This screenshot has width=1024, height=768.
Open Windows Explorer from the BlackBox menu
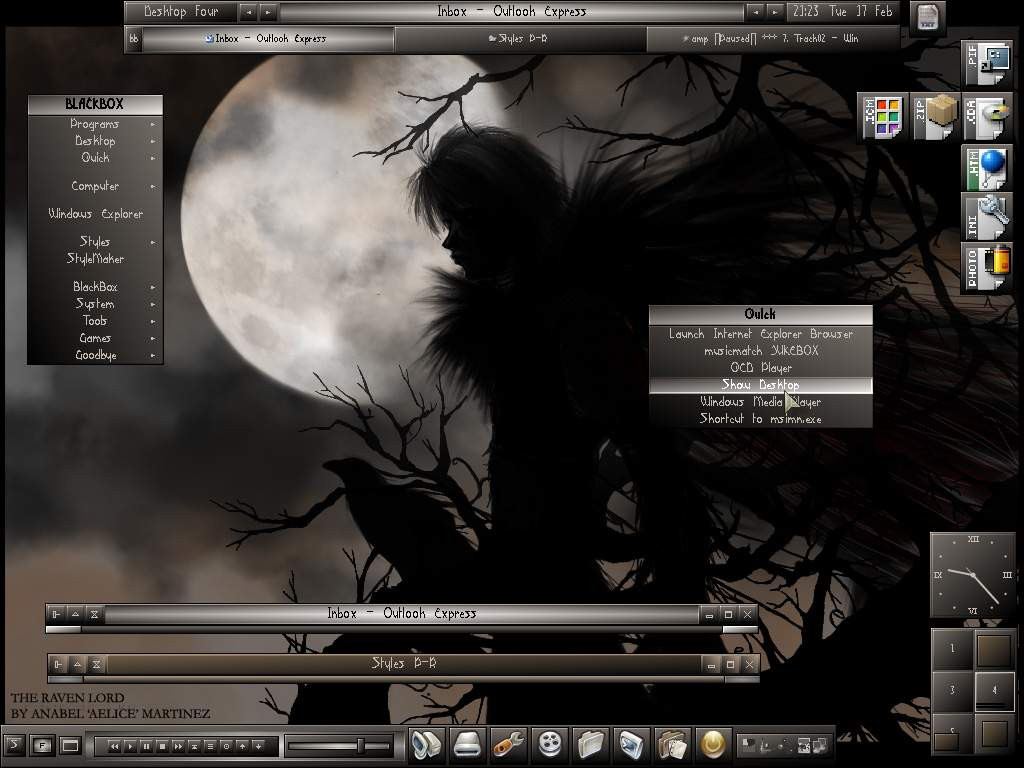[x=95, y=214]
